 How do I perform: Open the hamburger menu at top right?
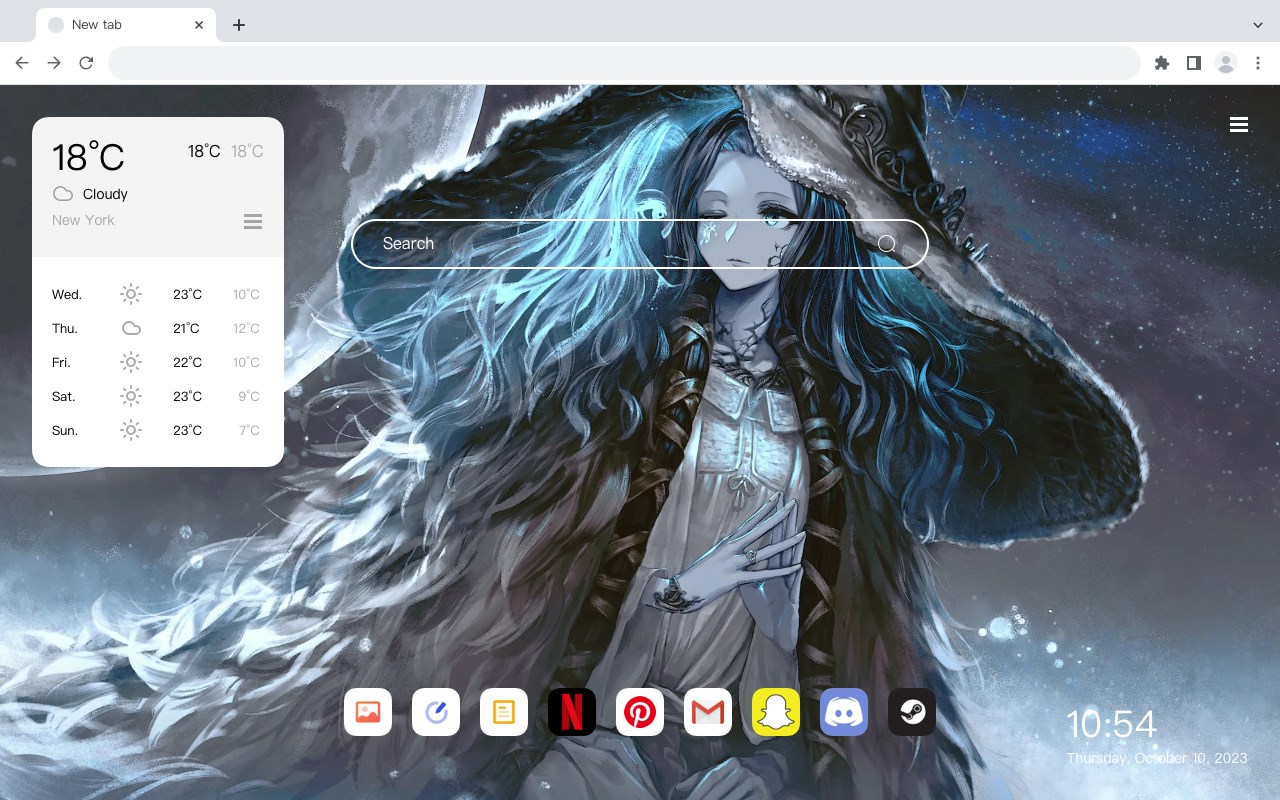pos(1239,125)
